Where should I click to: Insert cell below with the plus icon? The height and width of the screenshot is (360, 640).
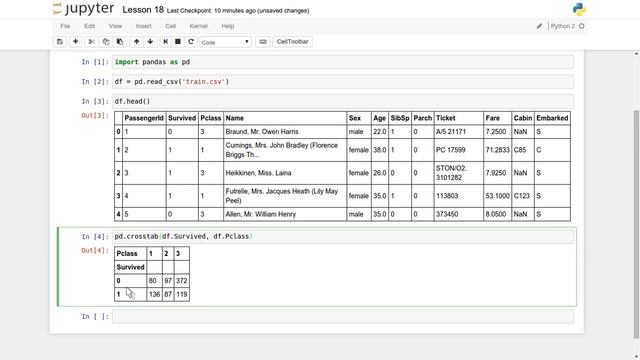point(76,42)
